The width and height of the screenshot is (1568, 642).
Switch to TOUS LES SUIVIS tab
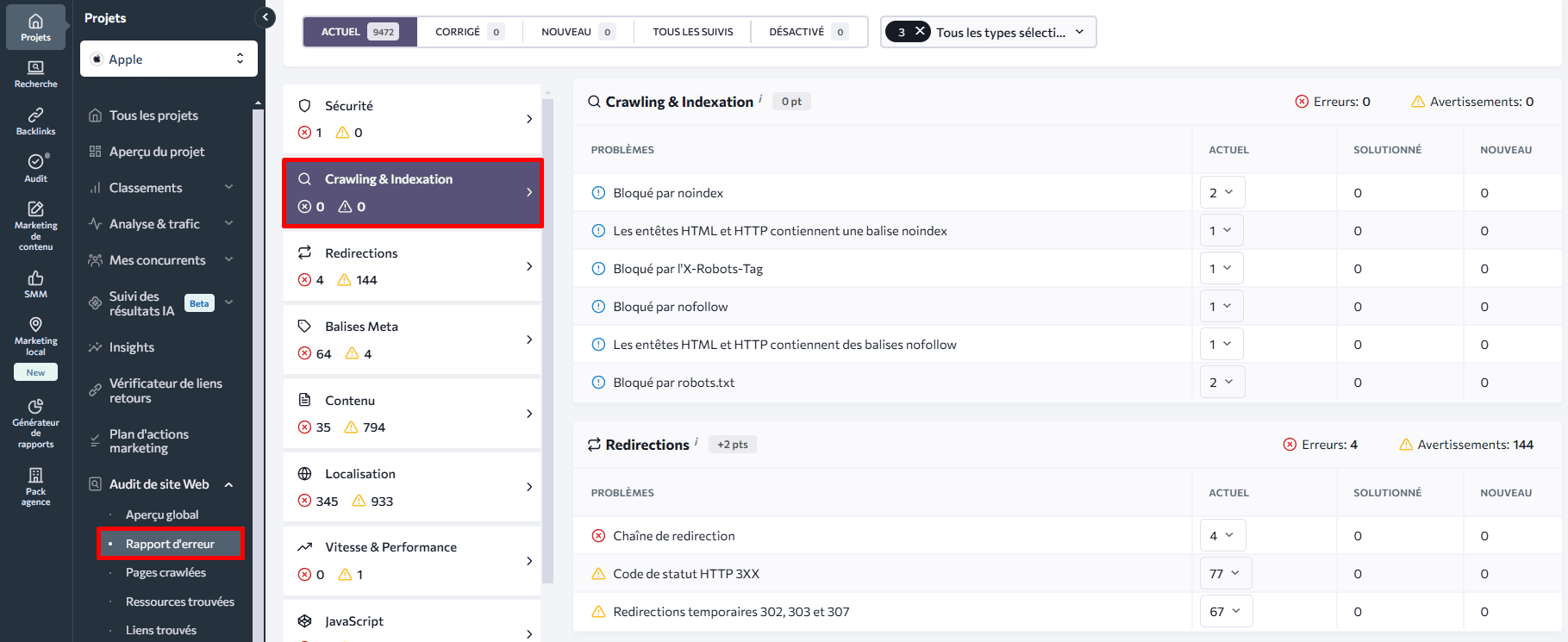pos(692,32)
